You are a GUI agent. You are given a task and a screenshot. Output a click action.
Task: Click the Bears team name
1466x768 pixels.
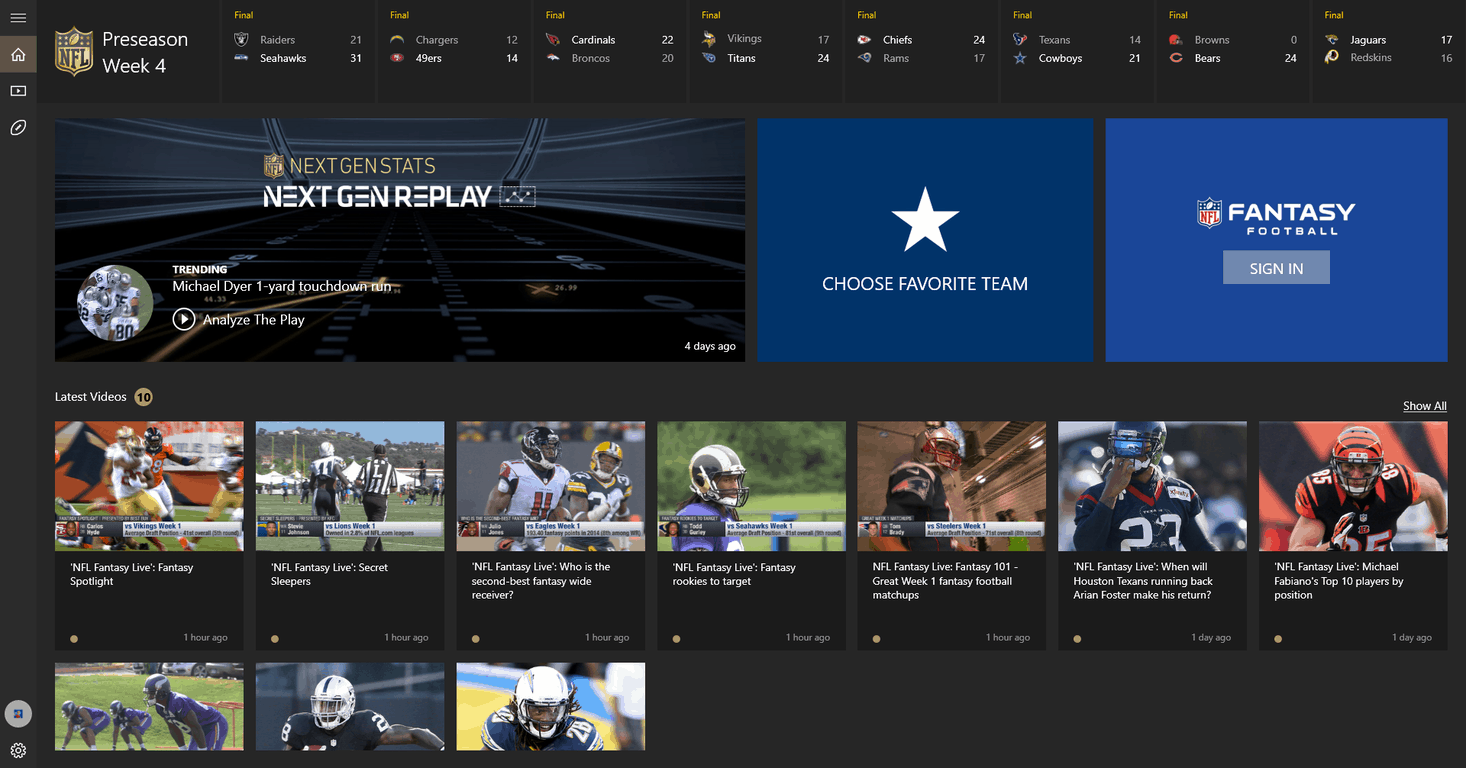click(1207, 58)
